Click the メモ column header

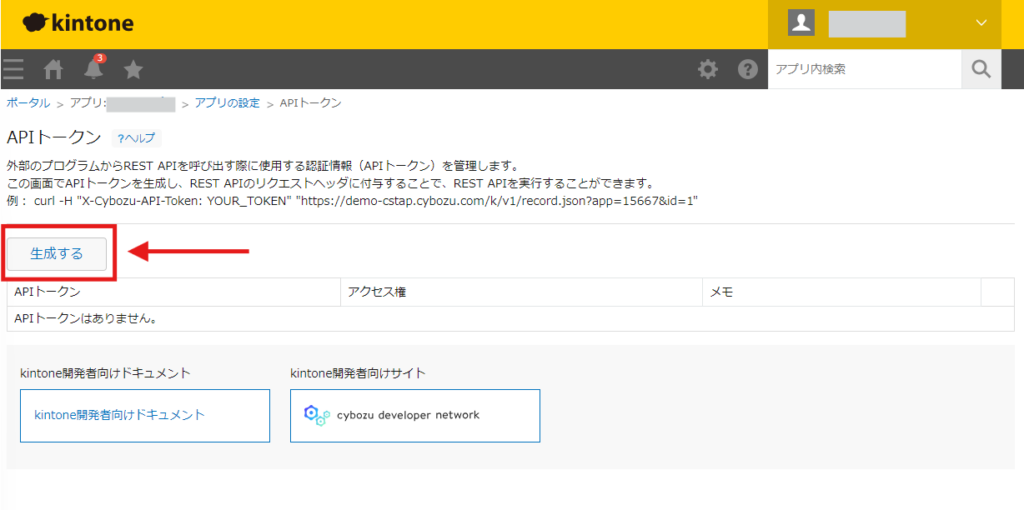click(842, 293)
